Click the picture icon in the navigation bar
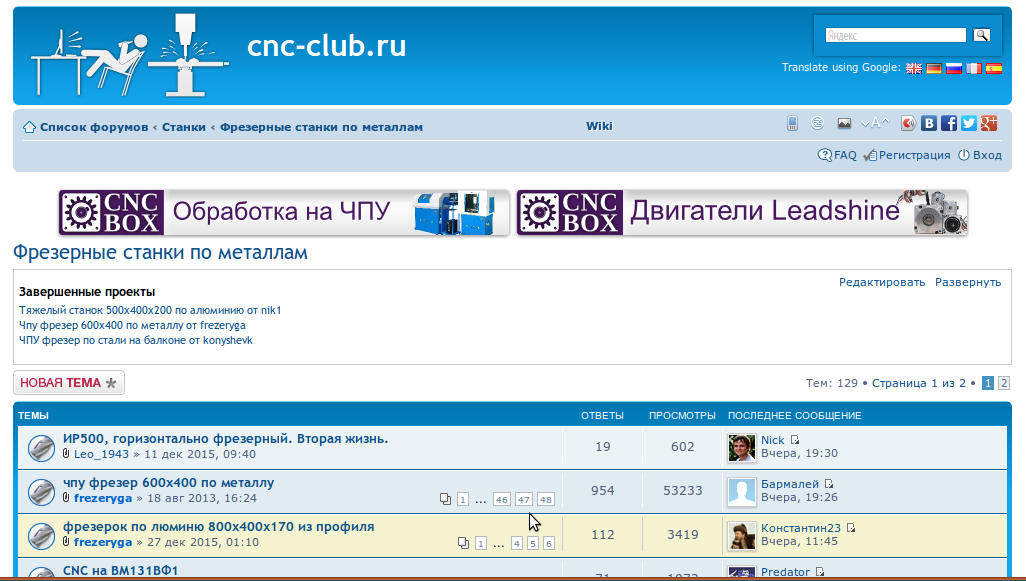Image resolution: width=1026 pixels, height=581 pixels. coord(844,123)
